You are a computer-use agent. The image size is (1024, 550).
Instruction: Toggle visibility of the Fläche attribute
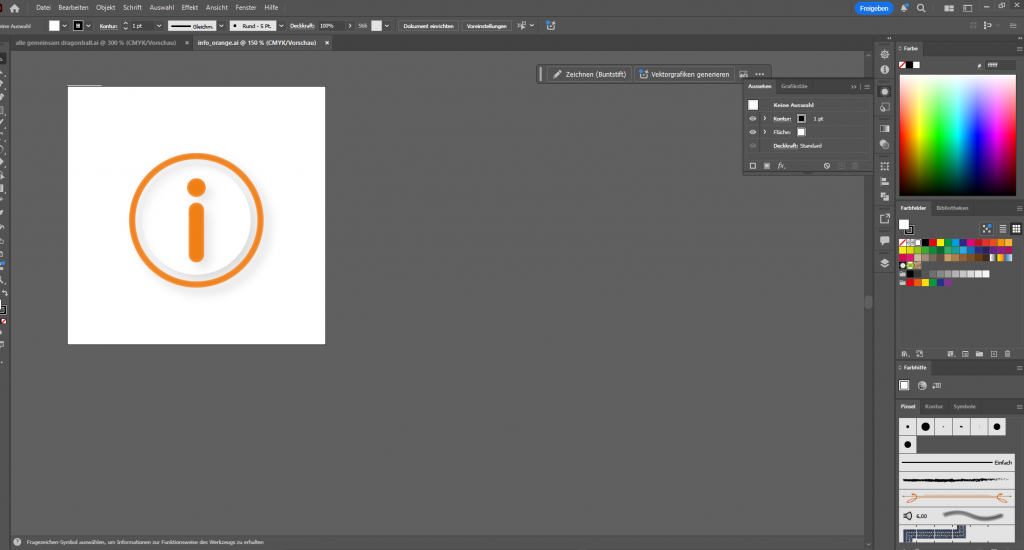coord(753,132)
